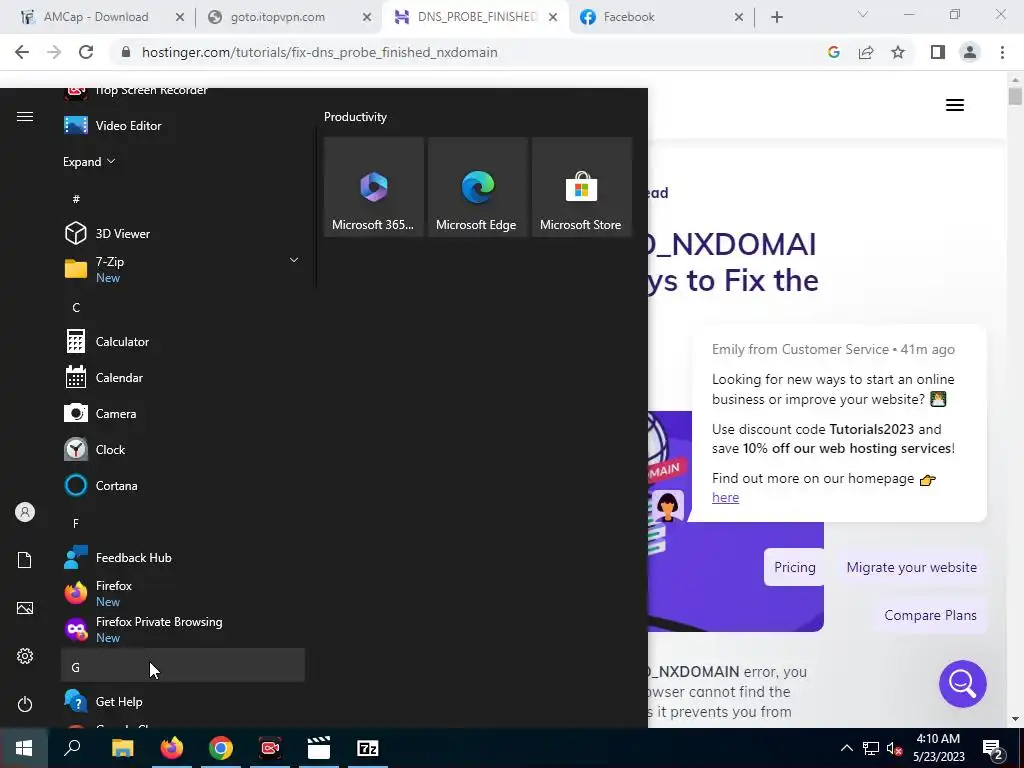Launch Cortana from the app list
The height and width of the screenshot is (768, 1024).
pos(183,485)
